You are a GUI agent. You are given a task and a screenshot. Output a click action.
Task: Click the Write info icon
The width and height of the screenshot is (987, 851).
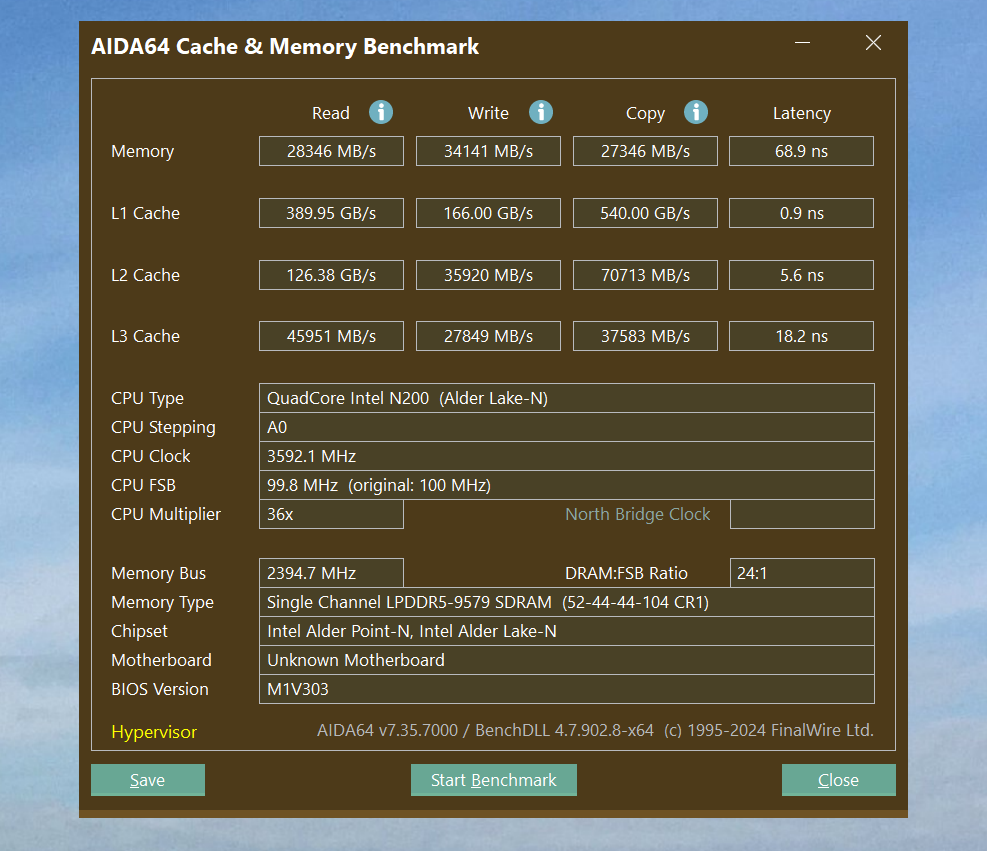[x=541, y=113]
